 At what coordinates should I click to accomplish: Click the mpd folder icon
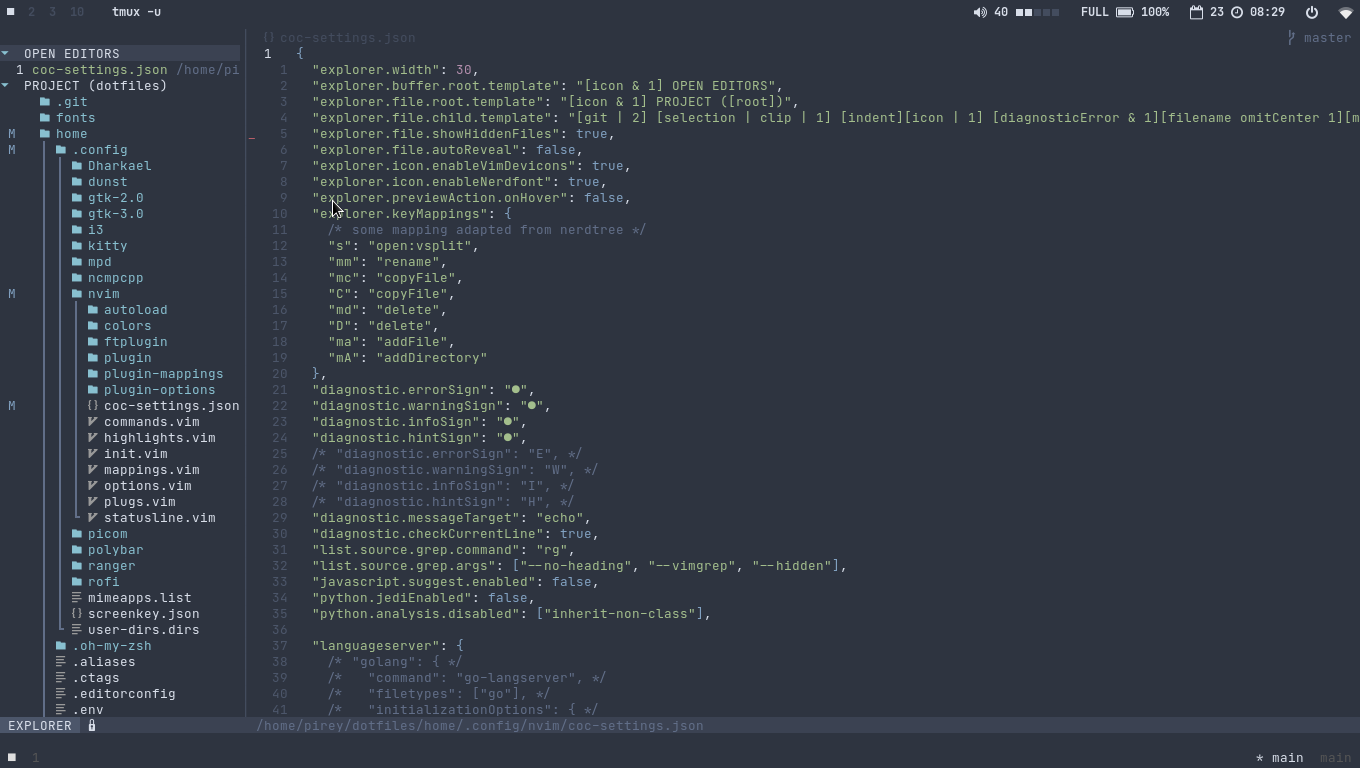pyautogui.click(x=77, y=262)
